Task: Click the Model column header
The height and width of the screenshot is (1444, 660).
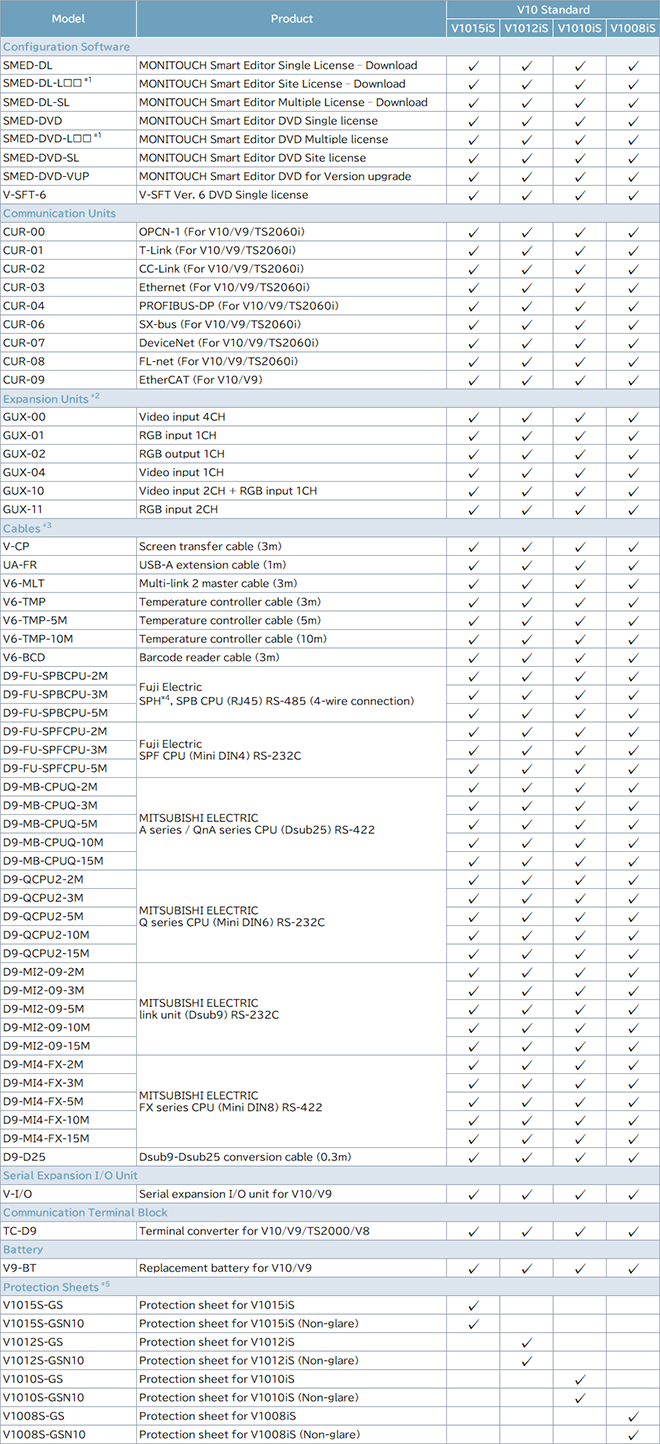Action: tap(68, 19)
